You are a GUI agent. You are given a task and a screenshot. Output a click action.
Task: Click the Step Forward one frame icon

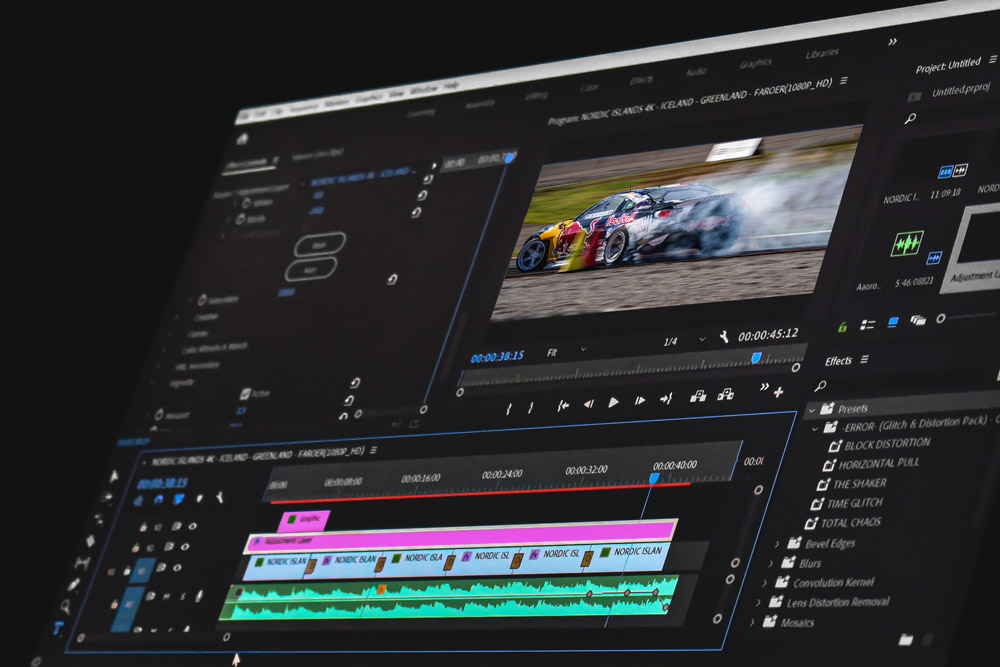pyautogui.click(x=639, y=401)
